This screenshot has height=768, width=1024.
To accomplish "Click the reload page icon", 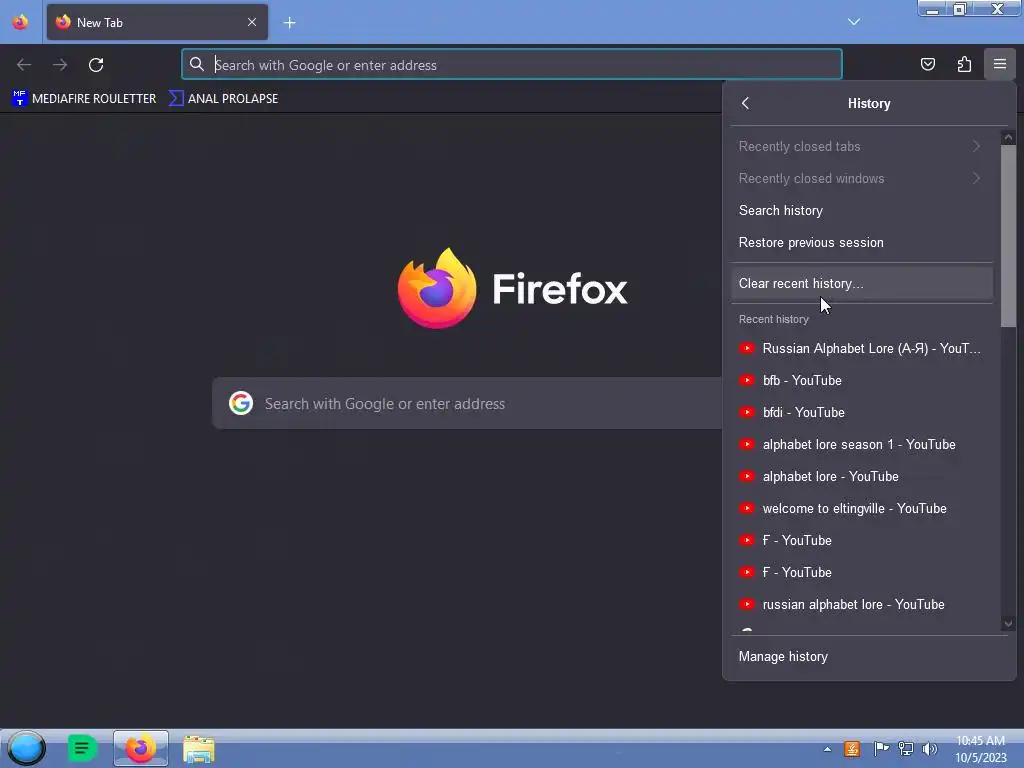I will (96, 65).
